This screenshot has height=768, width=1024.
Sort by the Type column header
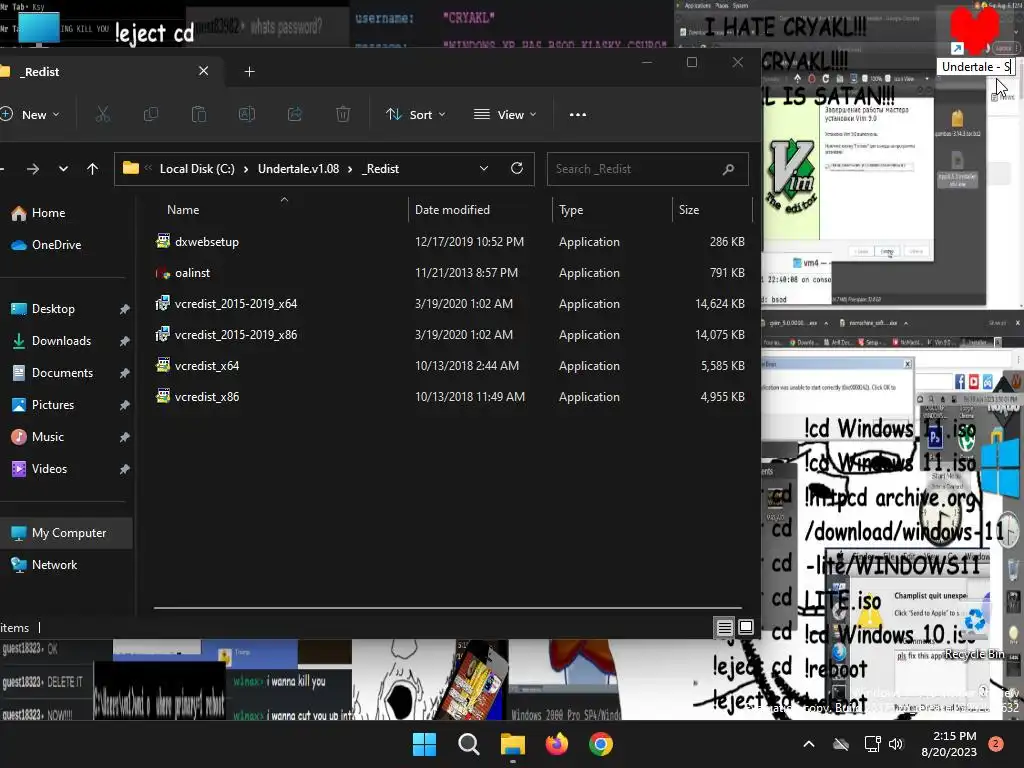(571, 210)
